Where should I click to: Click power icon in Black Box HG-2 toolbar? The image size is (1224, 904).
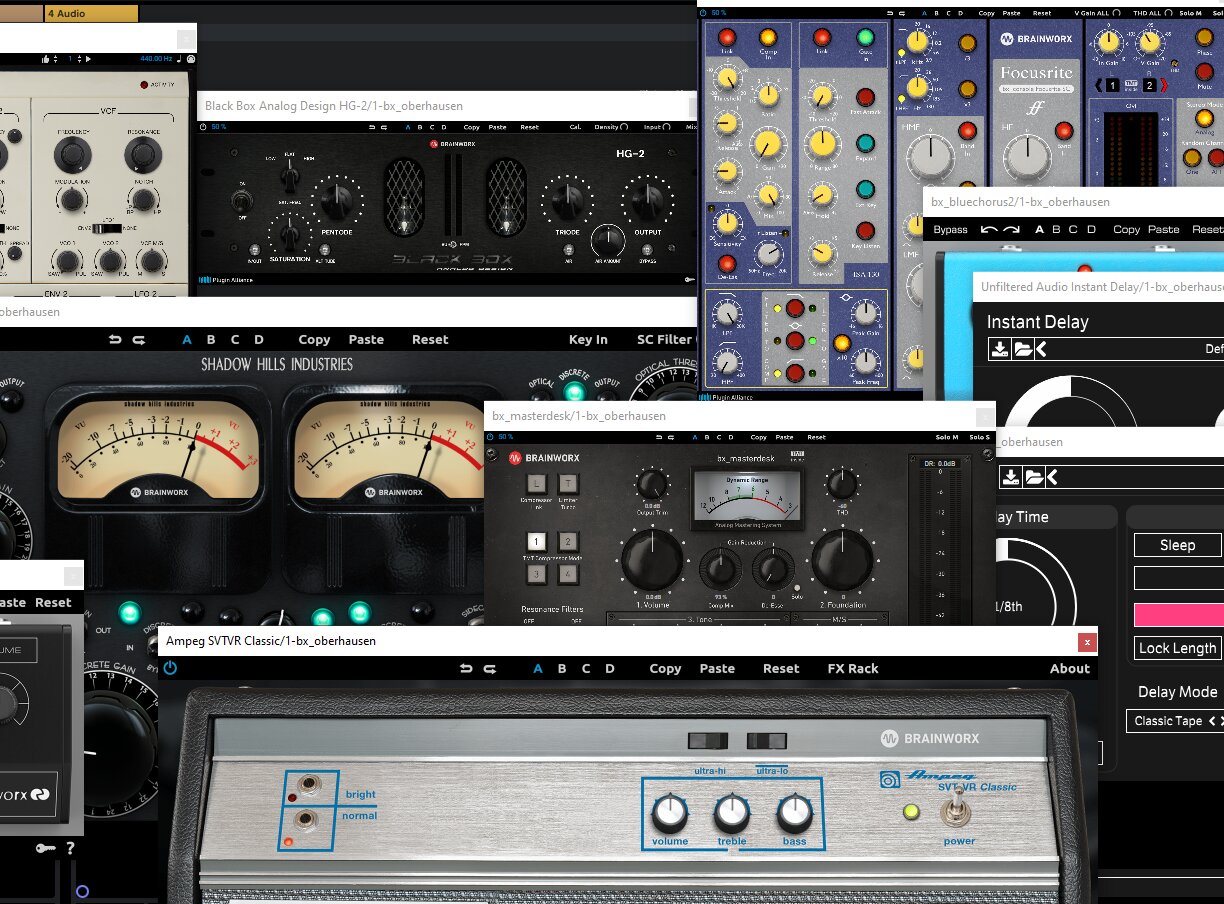point(203,127)
